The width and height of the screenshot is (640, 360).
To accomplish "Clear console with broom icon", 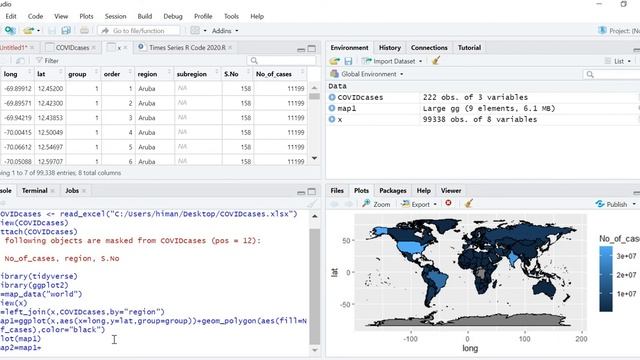I will [312, 204].
